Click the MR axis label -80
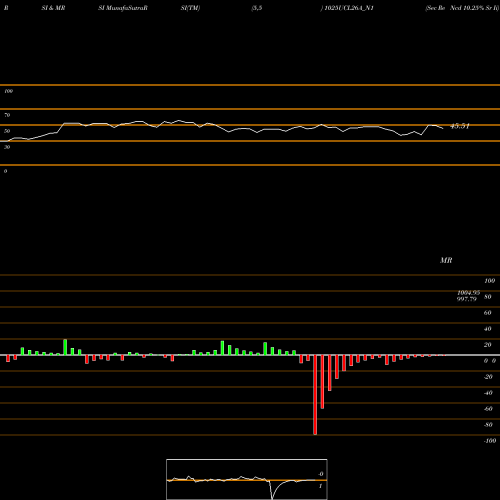The width and height of the screenshot is (500, 500). (x=488, y=425)
